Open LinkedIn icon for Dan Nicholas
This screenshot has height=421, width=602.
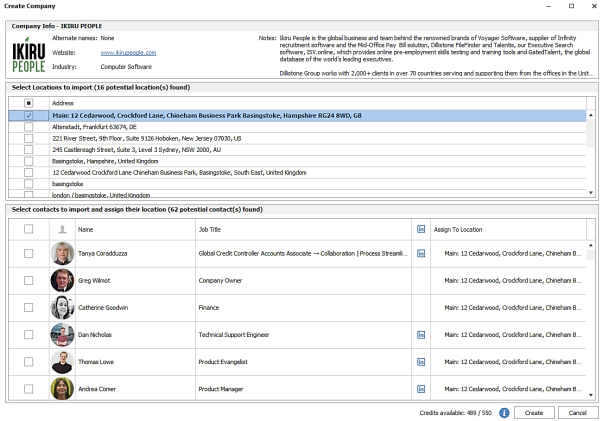[x=421, y=335]
